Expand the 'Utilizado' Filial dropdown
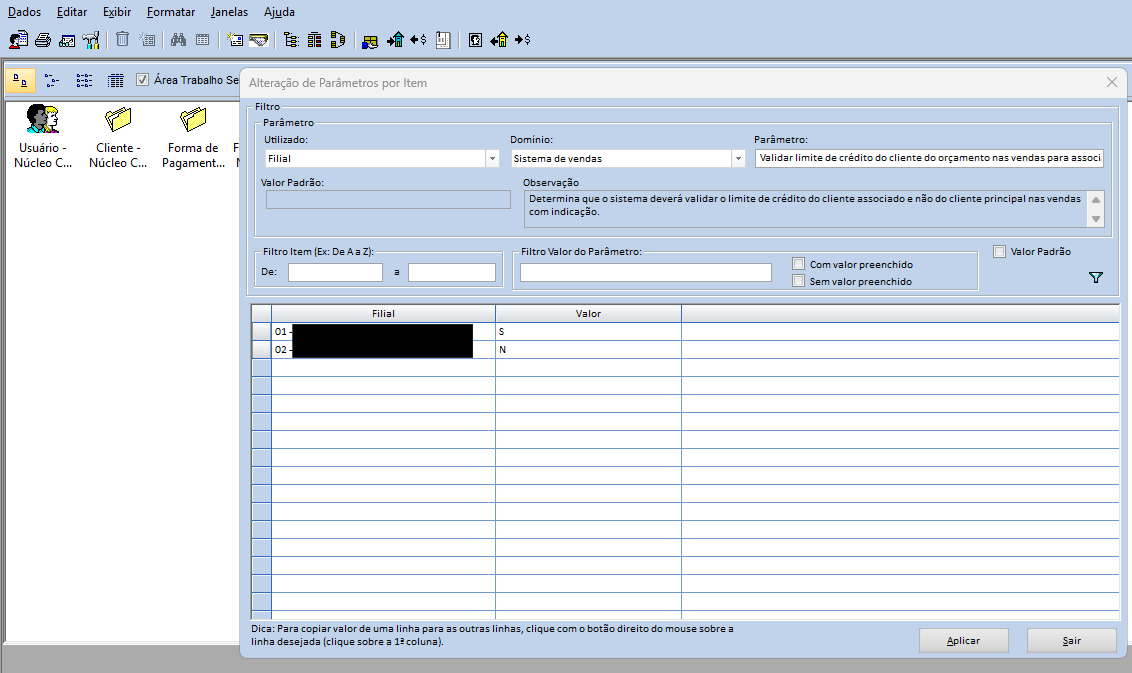The image size is (1132, 673). tap(492, 158)
